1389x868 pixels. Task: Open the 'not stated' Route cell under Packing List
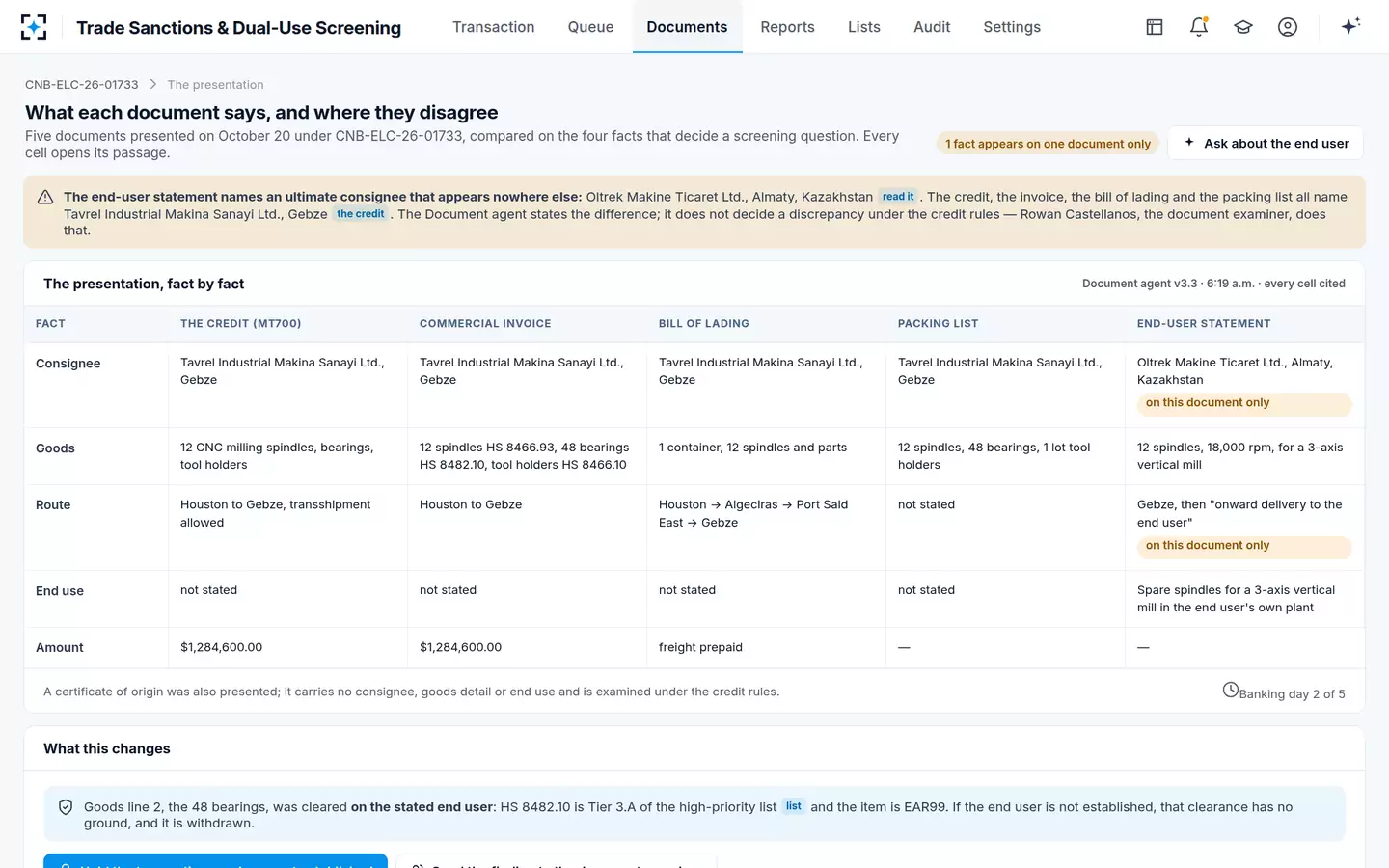1005,528
